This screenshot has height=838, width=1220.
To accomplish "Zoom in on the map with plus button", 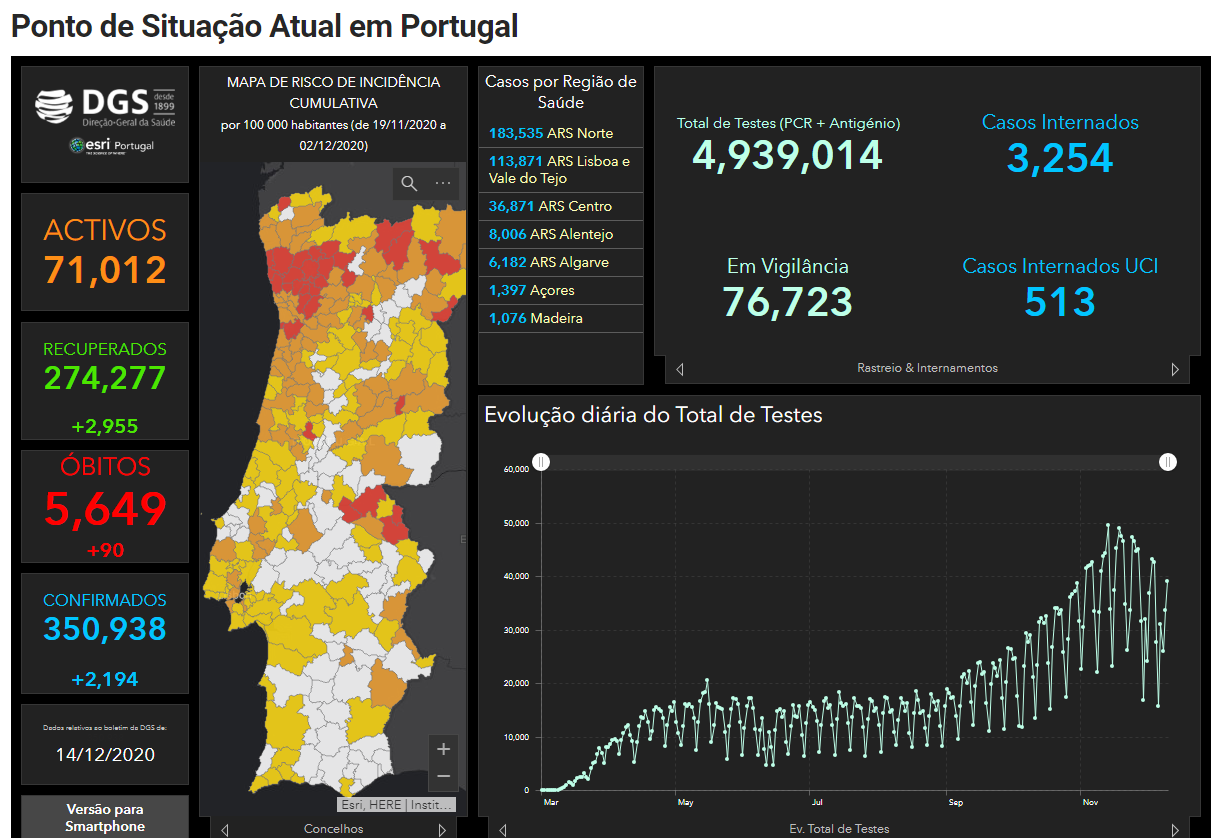I will click(444, 749).
